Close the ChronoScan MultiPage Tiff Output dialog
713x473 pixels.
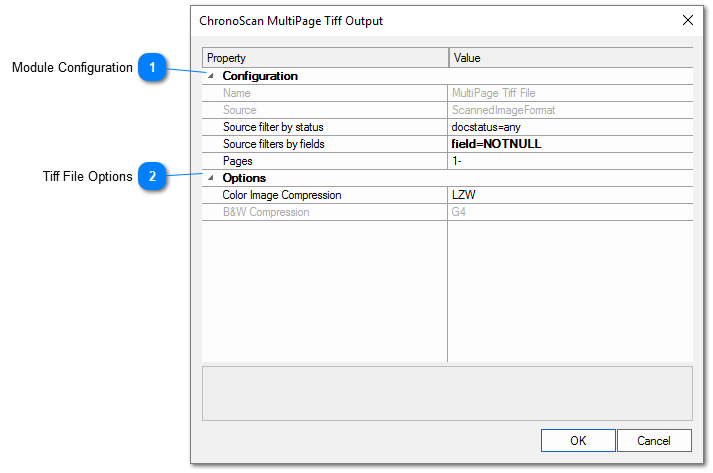688,20
